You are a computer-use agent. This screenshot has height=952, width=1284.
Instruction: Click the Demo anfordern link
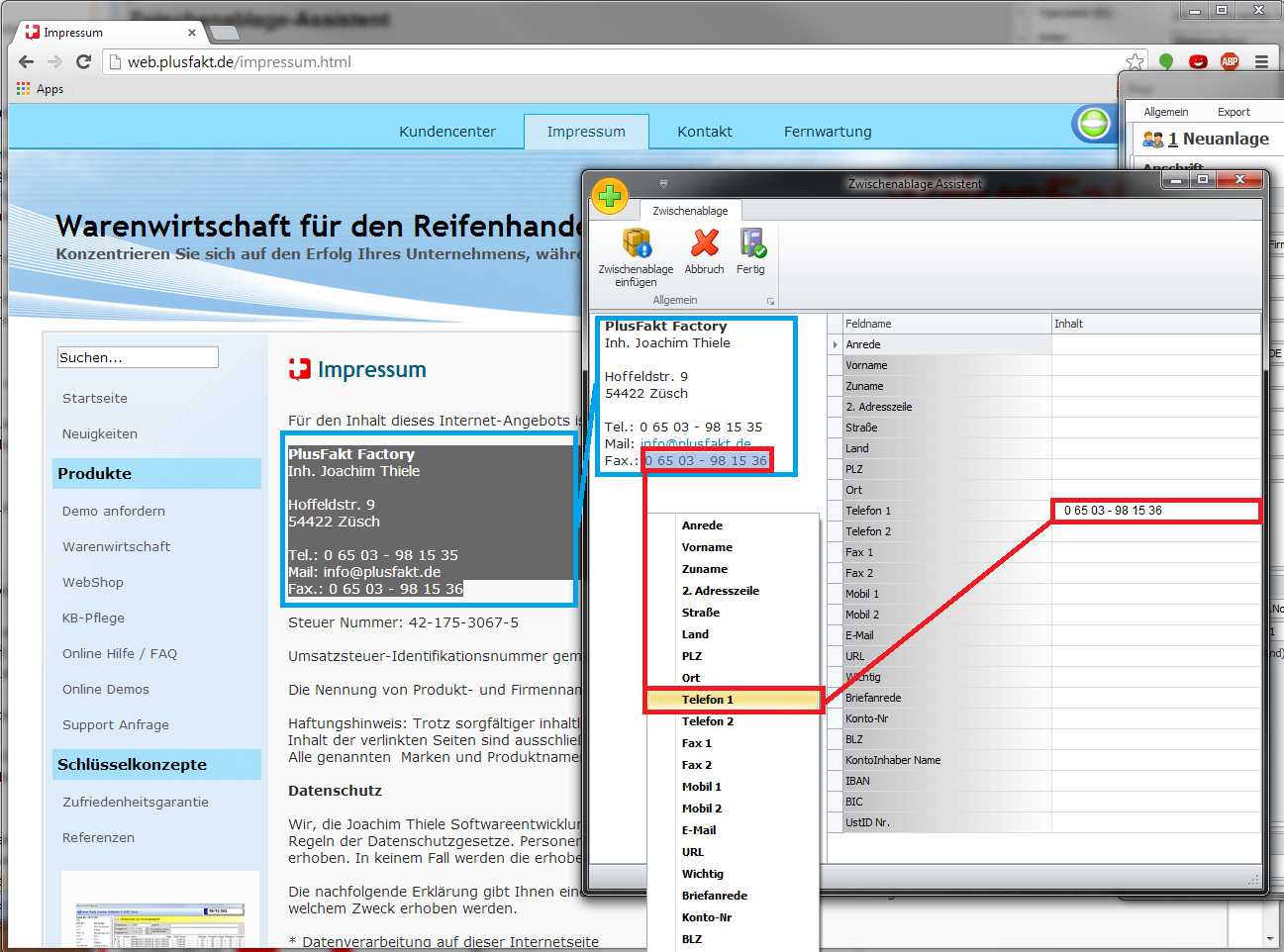pos(114,511)
